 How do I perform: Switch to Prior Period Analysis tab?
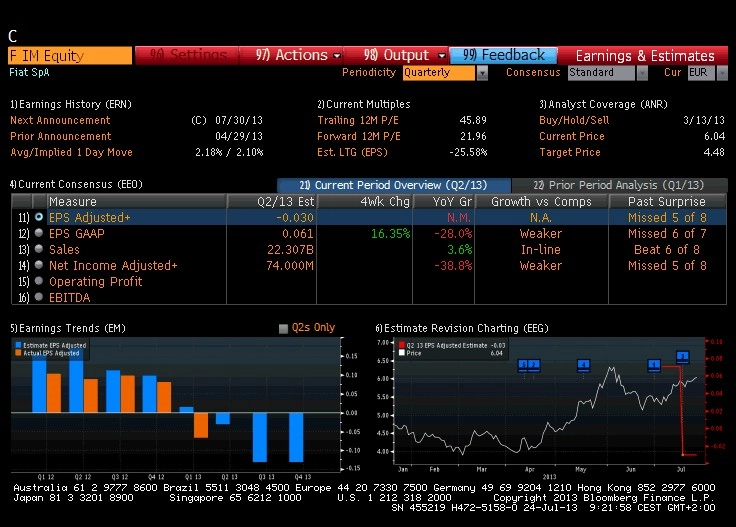619,185
